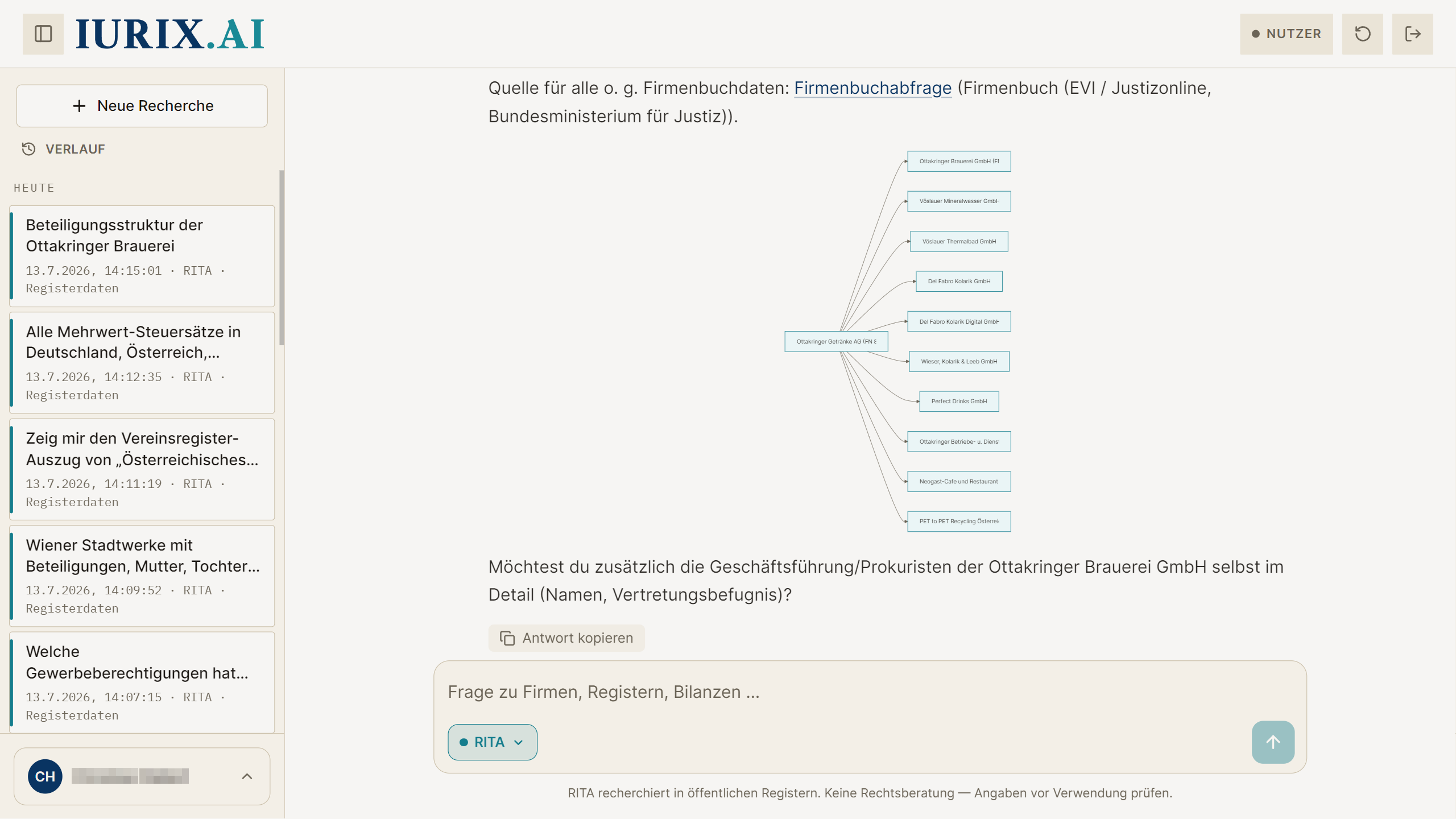Select Vöslauer Mineralwasser GmbH node
The height and width of the screenshot is (819, 1456).
(959, 201)
